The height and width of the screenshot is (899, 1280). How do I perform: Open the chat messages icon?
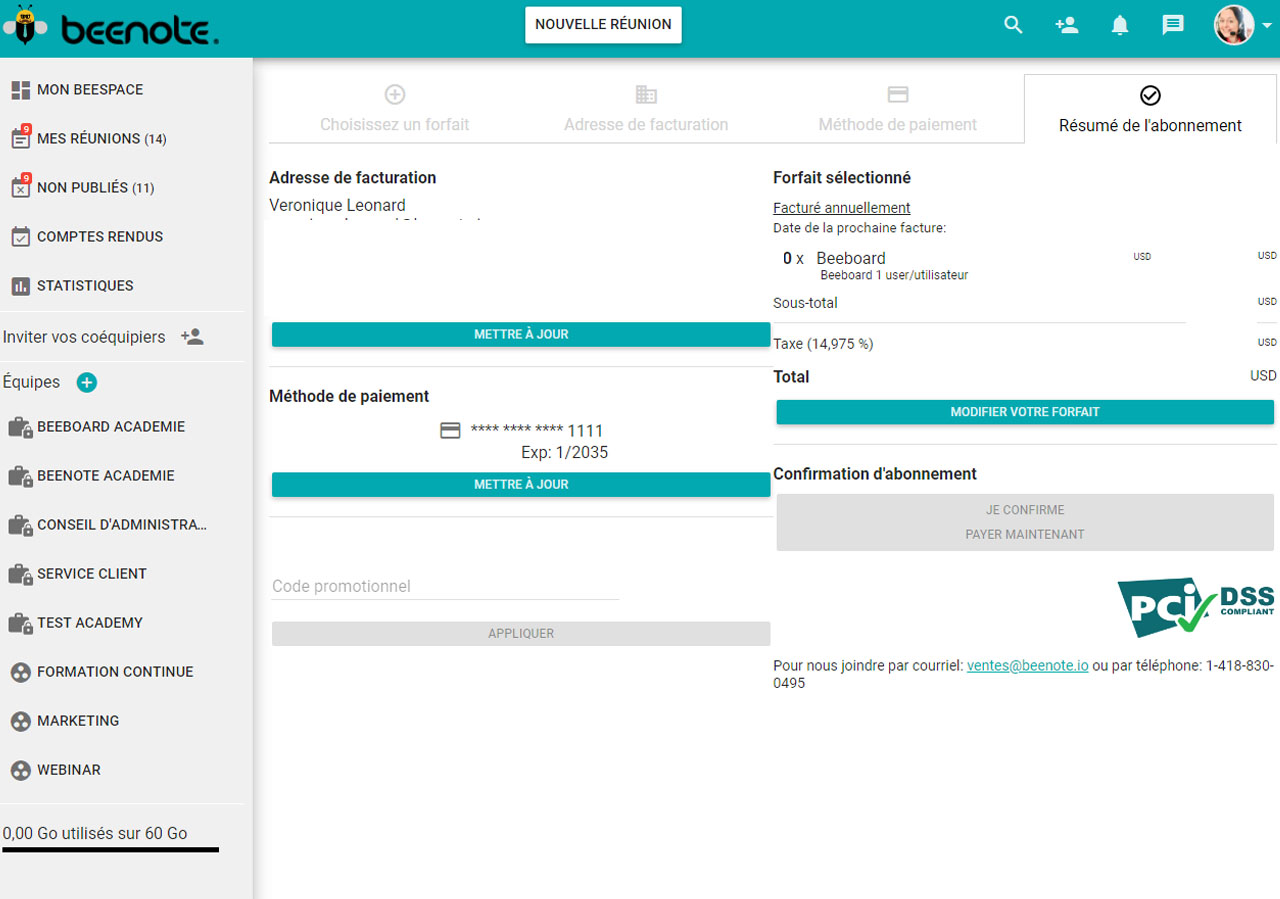(x=1173, y=25)
